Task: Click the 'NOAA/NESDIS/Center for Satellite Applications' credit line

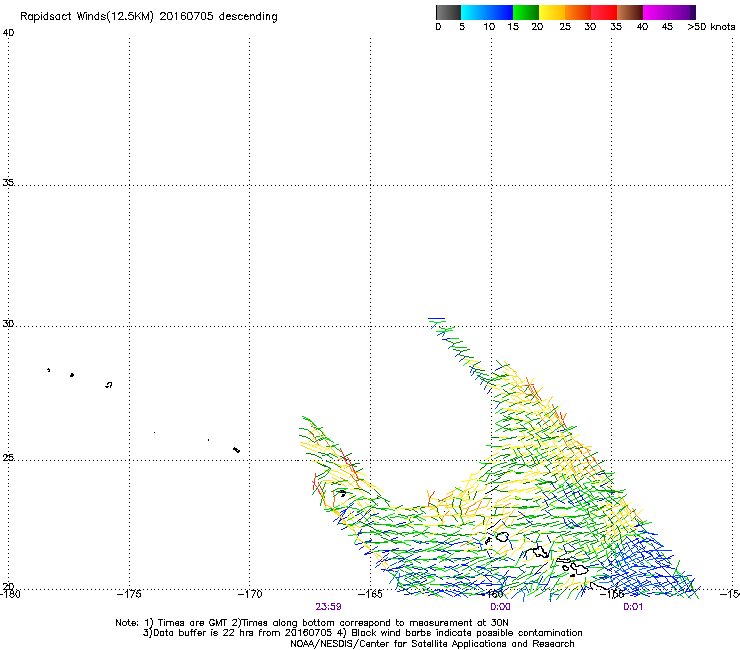Action: 432,644
